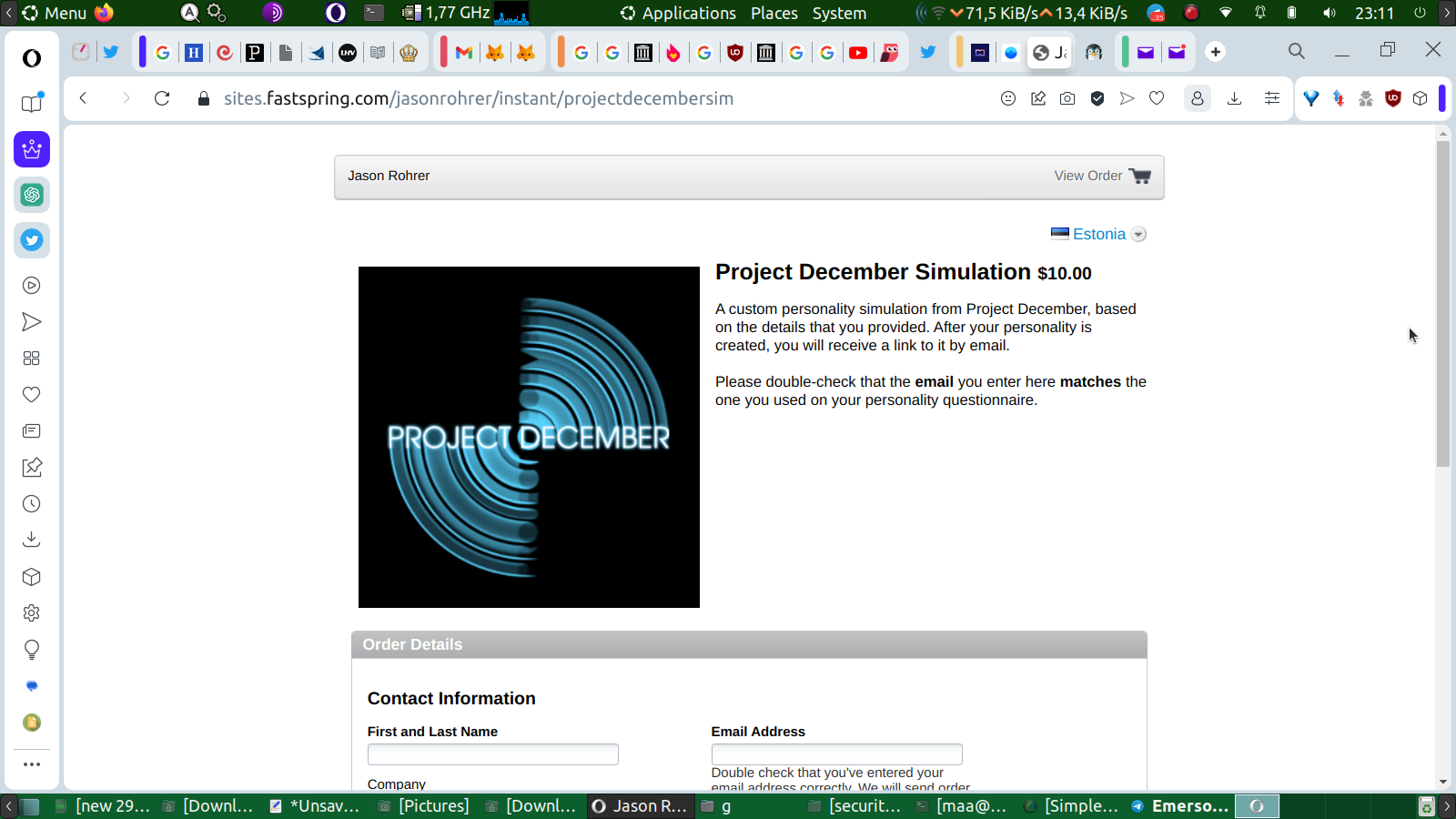Open the View Order shopping cart

(1139, 176)
